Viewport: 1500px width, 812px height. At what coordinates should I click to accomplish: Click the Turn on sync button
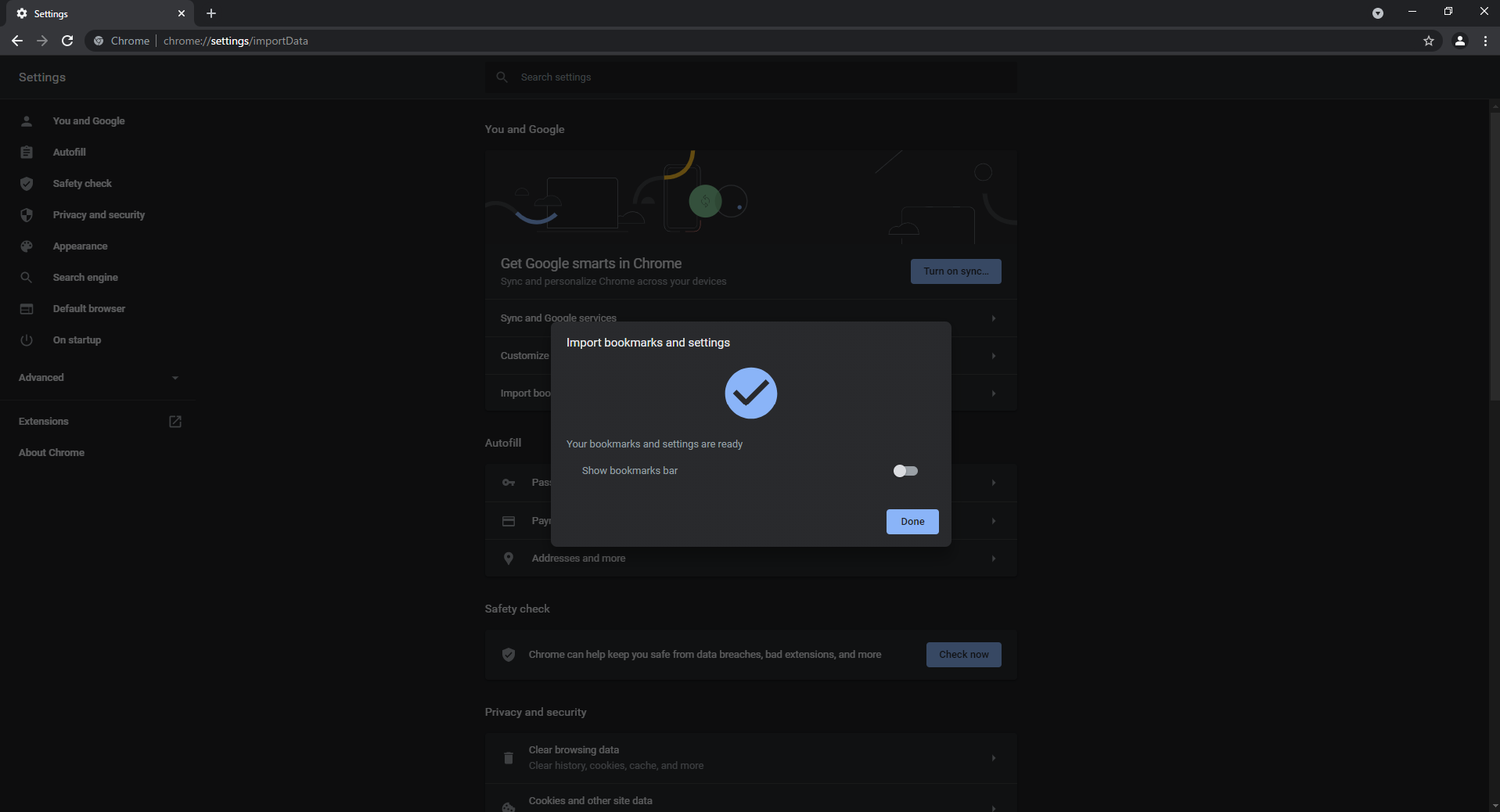click(955, 271)
